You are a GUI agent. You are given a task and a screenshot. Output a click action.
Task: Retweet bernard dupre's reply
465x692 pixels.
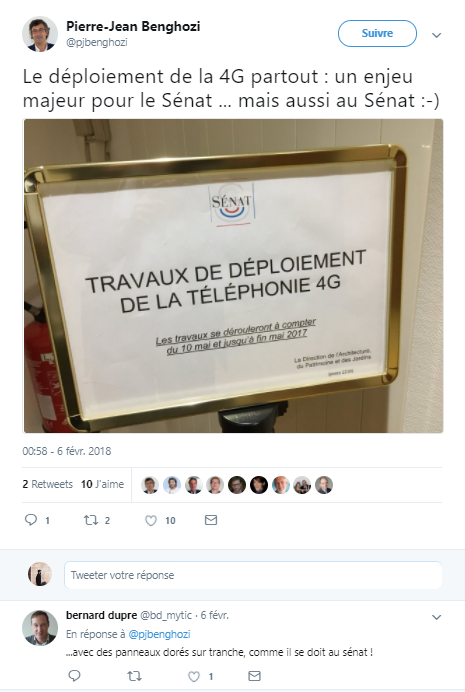click(x=134, y=676)
